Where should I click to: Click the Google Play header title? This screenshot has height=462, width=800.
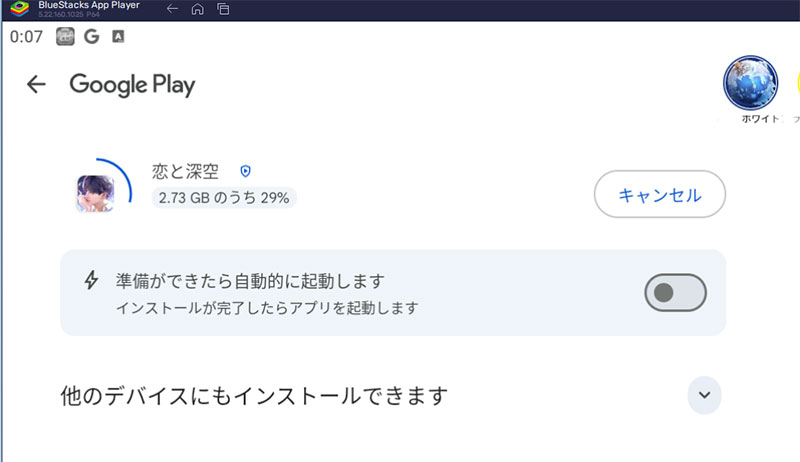click(x=132, y=85)
